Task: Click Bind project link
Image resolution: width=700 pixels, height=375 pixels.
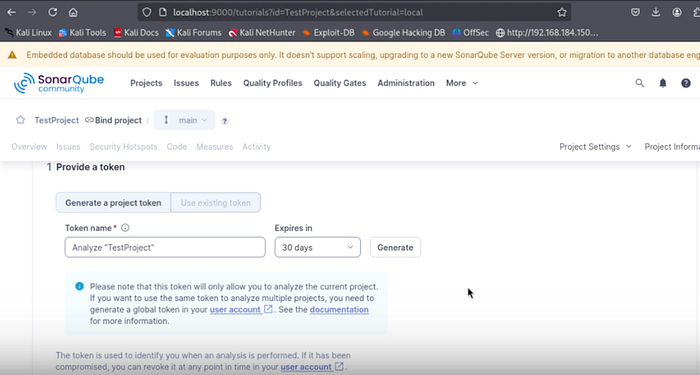Action: coord(113,121)
